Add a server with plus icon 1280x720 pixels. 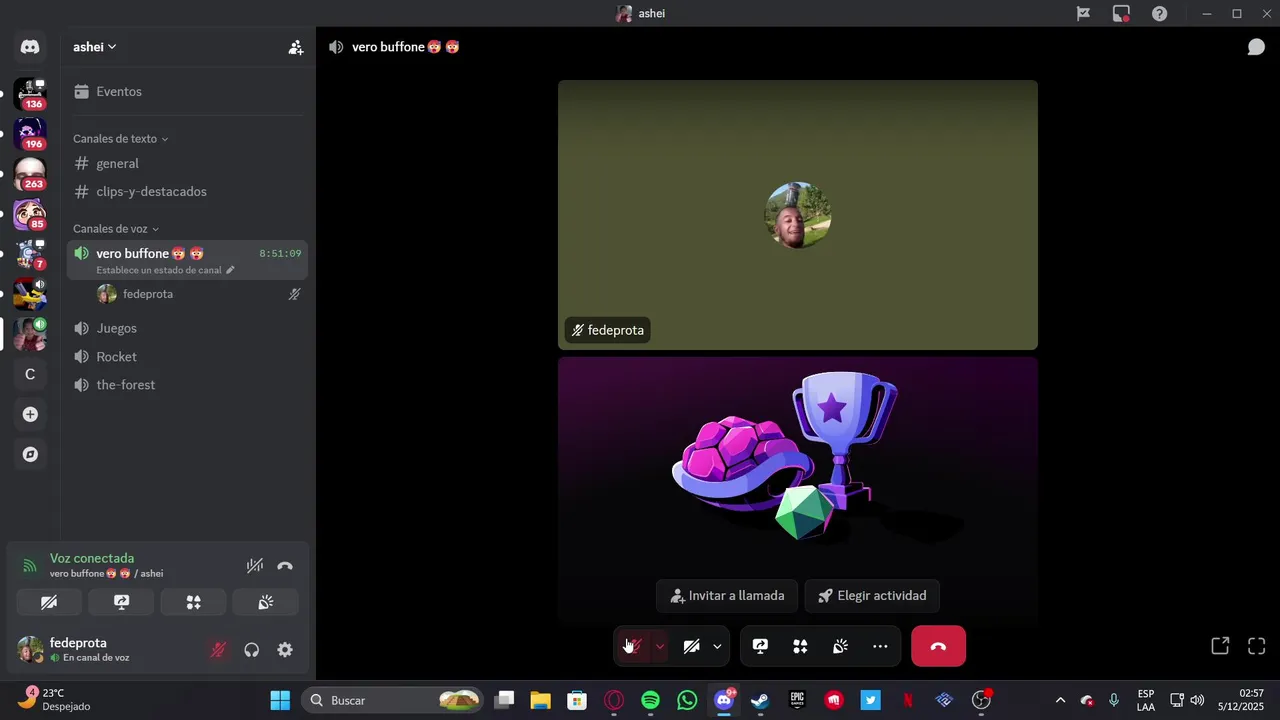pos(30,414)
